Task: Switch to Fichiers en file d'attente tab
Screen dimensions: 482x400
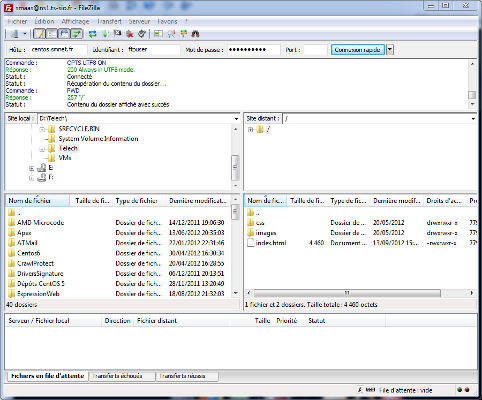Action: click(x=47, y=376)
